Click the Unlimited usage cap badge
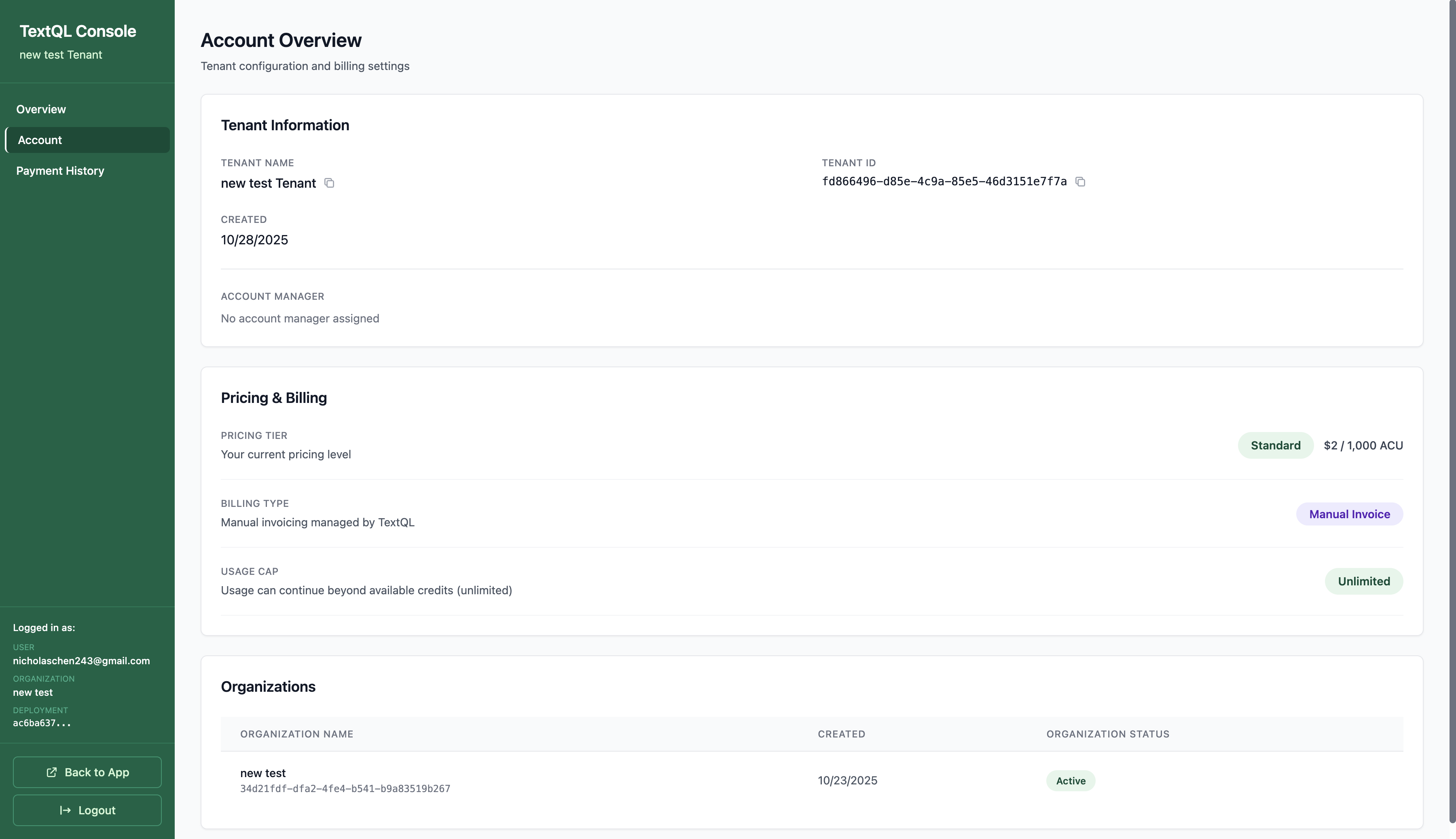 (1363, 581)
